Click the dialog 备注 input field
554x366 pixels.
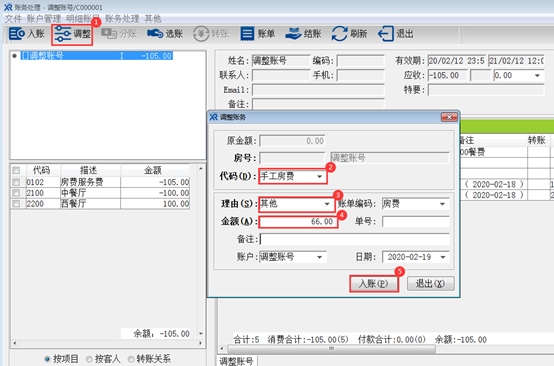[354, 239]
